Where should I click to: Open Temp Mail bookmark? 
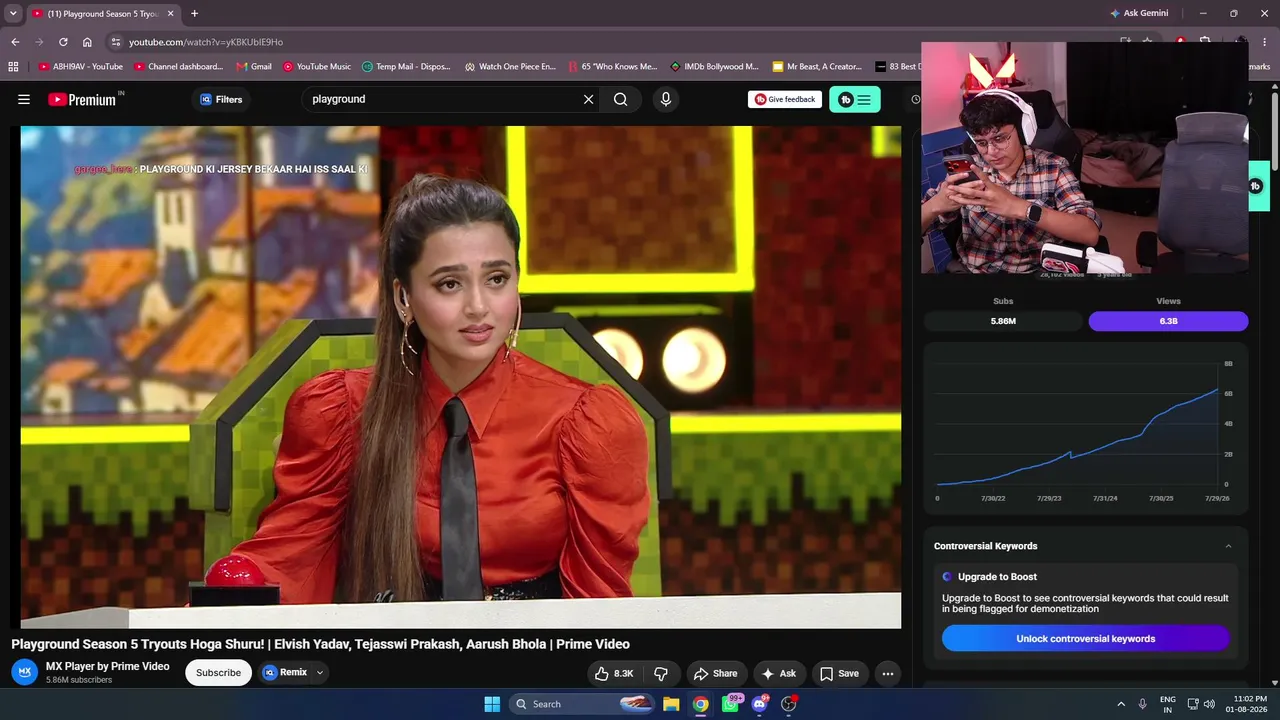click(x=407, y=66)
